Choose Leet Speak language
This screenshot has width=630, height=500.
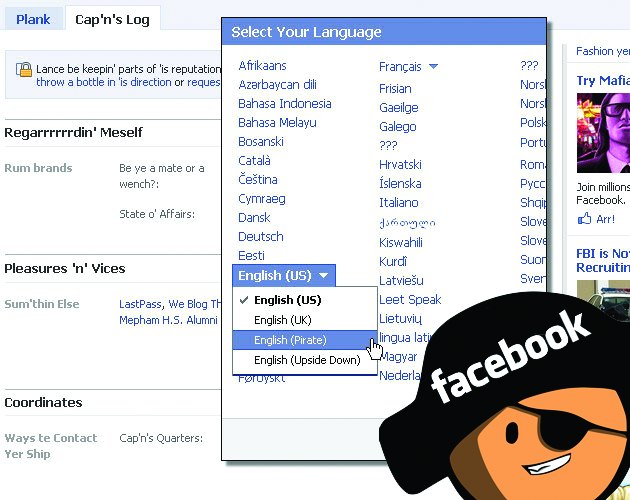(x=410, y=299)
